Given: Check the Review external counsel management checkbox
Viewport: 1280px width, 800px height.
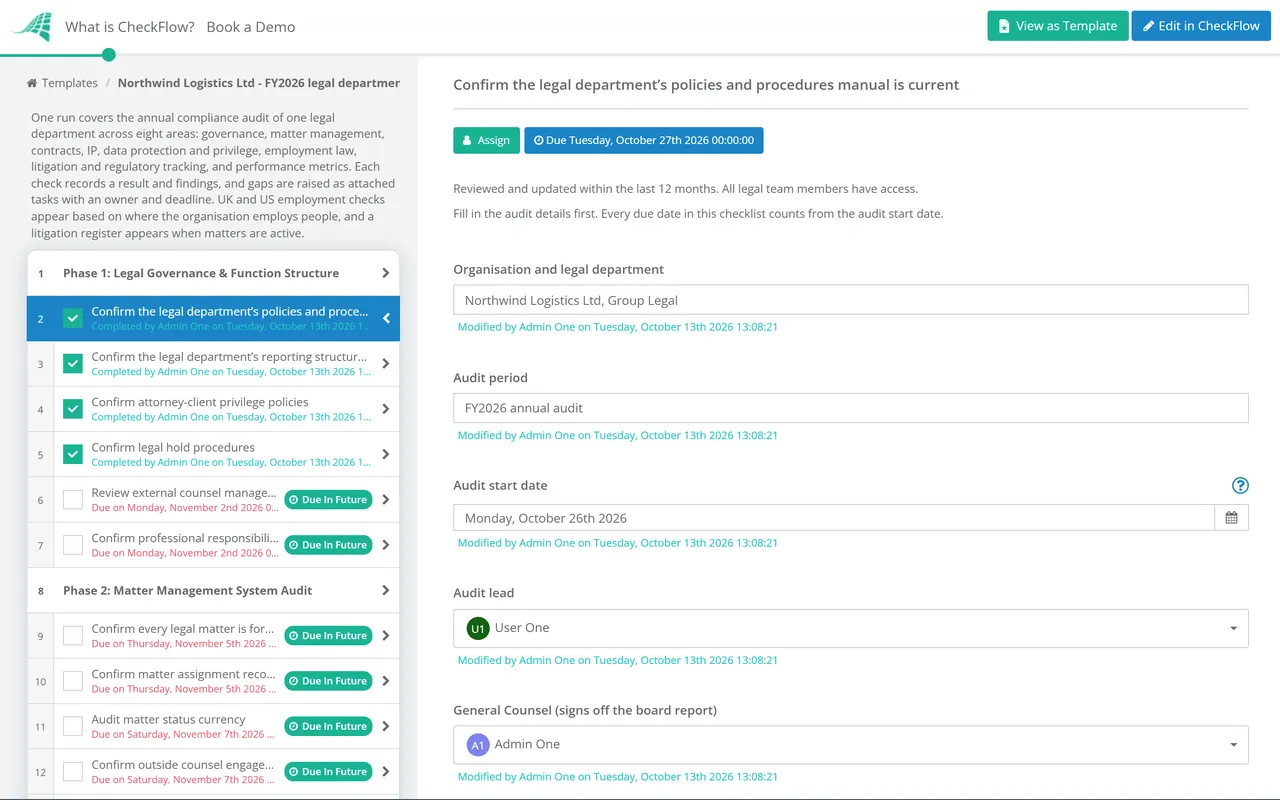Looking at the screenshot, I should (73, 500).
